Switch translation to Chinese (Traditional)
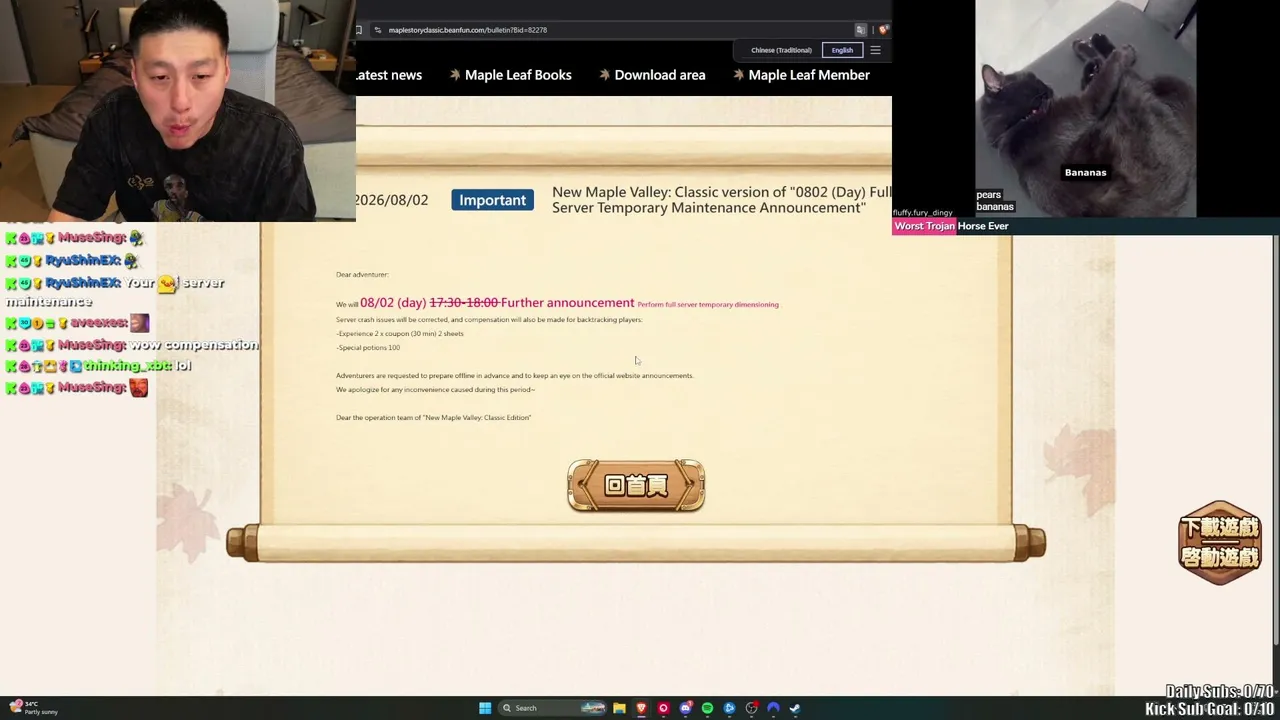 (781, 50)
